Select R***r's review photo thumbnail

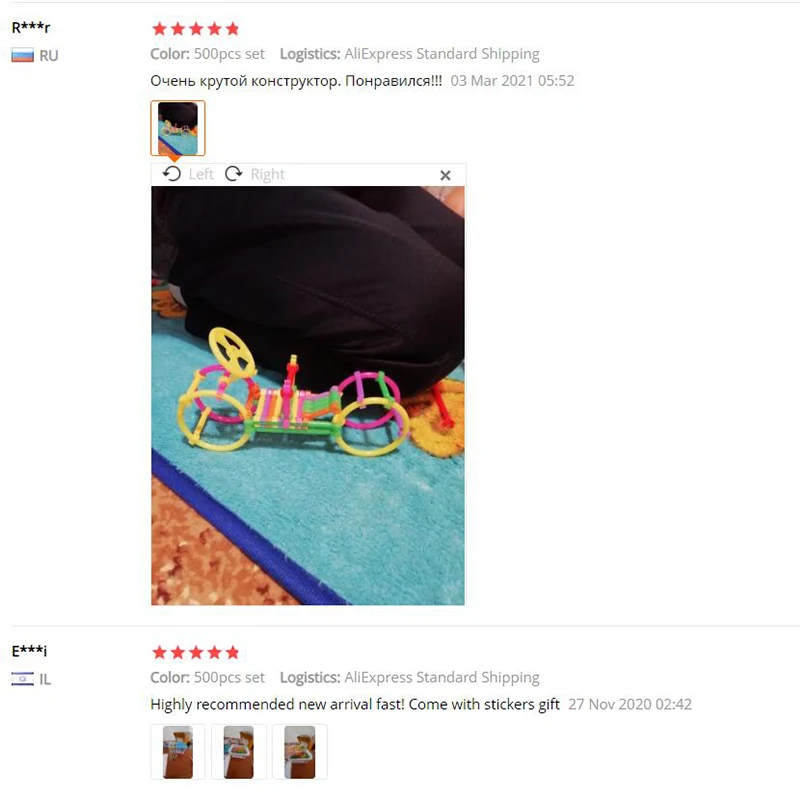(x=178, y=128)
